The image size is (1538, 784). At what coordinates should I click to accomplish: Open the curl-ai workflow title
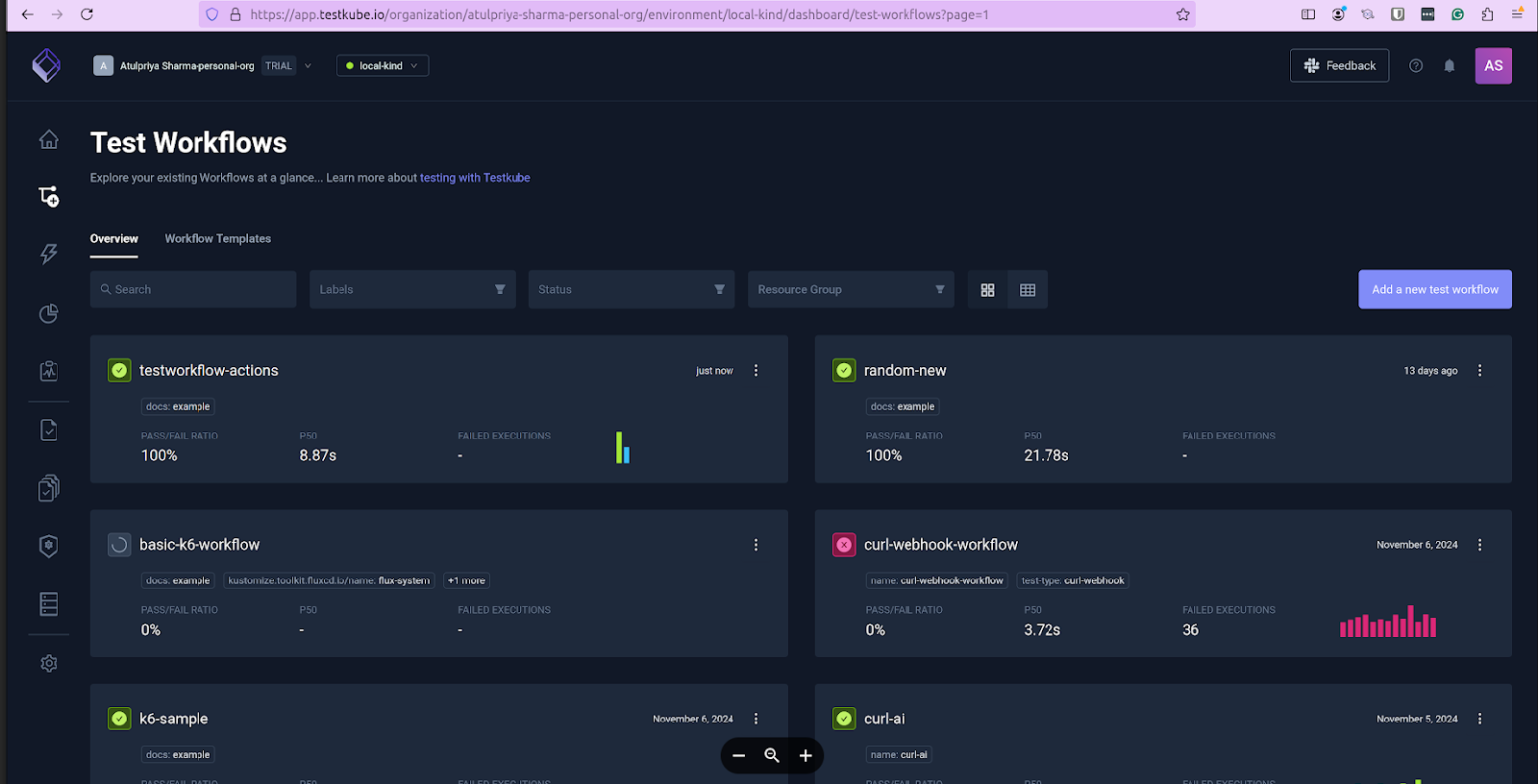pyautogui.click(x=884, y=719)
